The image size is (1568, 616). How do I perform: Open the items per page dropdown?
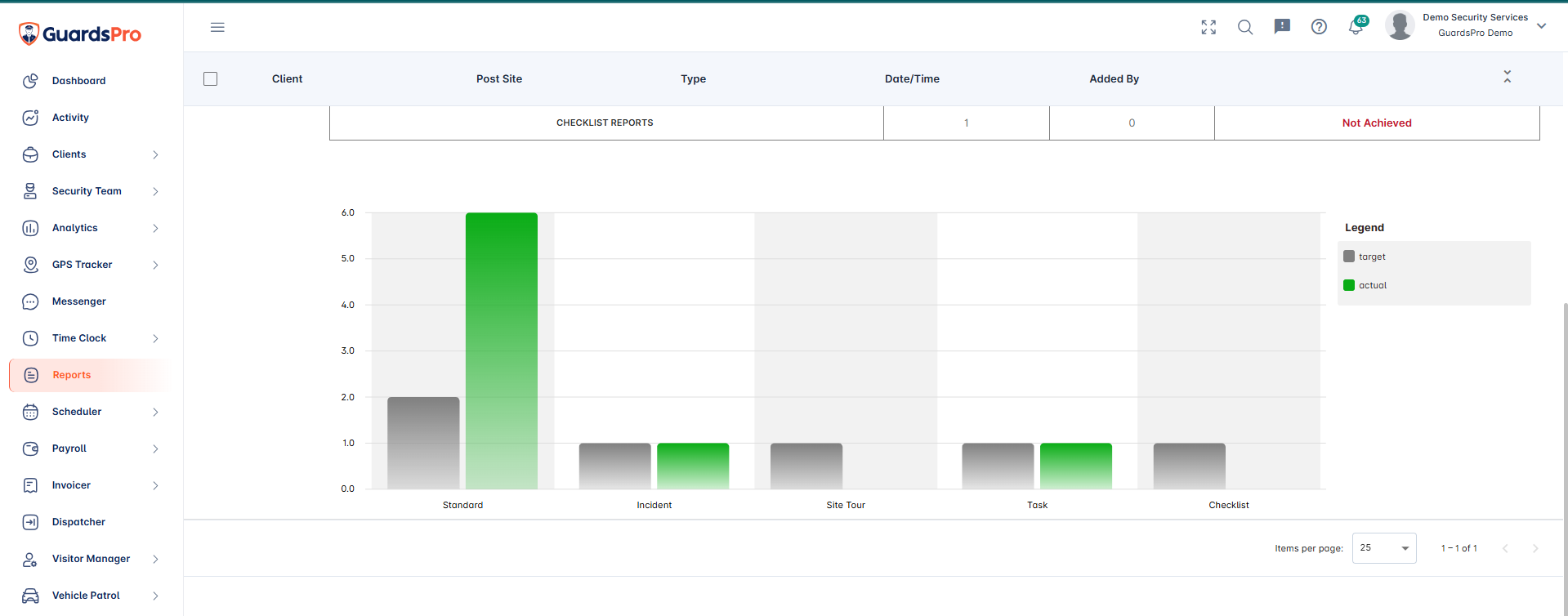click(x=1384, y=548)
